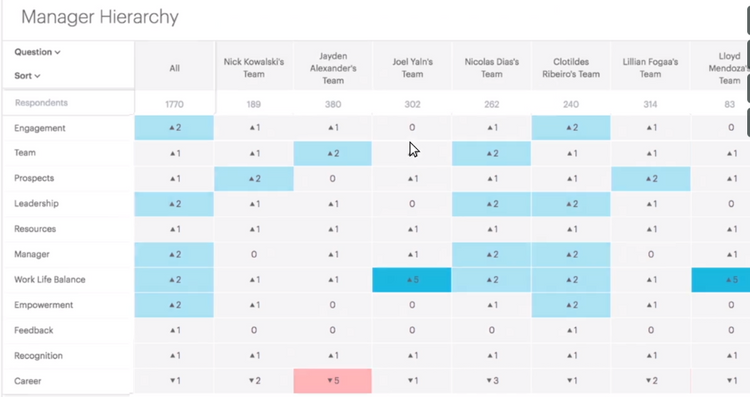
Task: Open the Sort dropdown
Action: pos(27,76)
